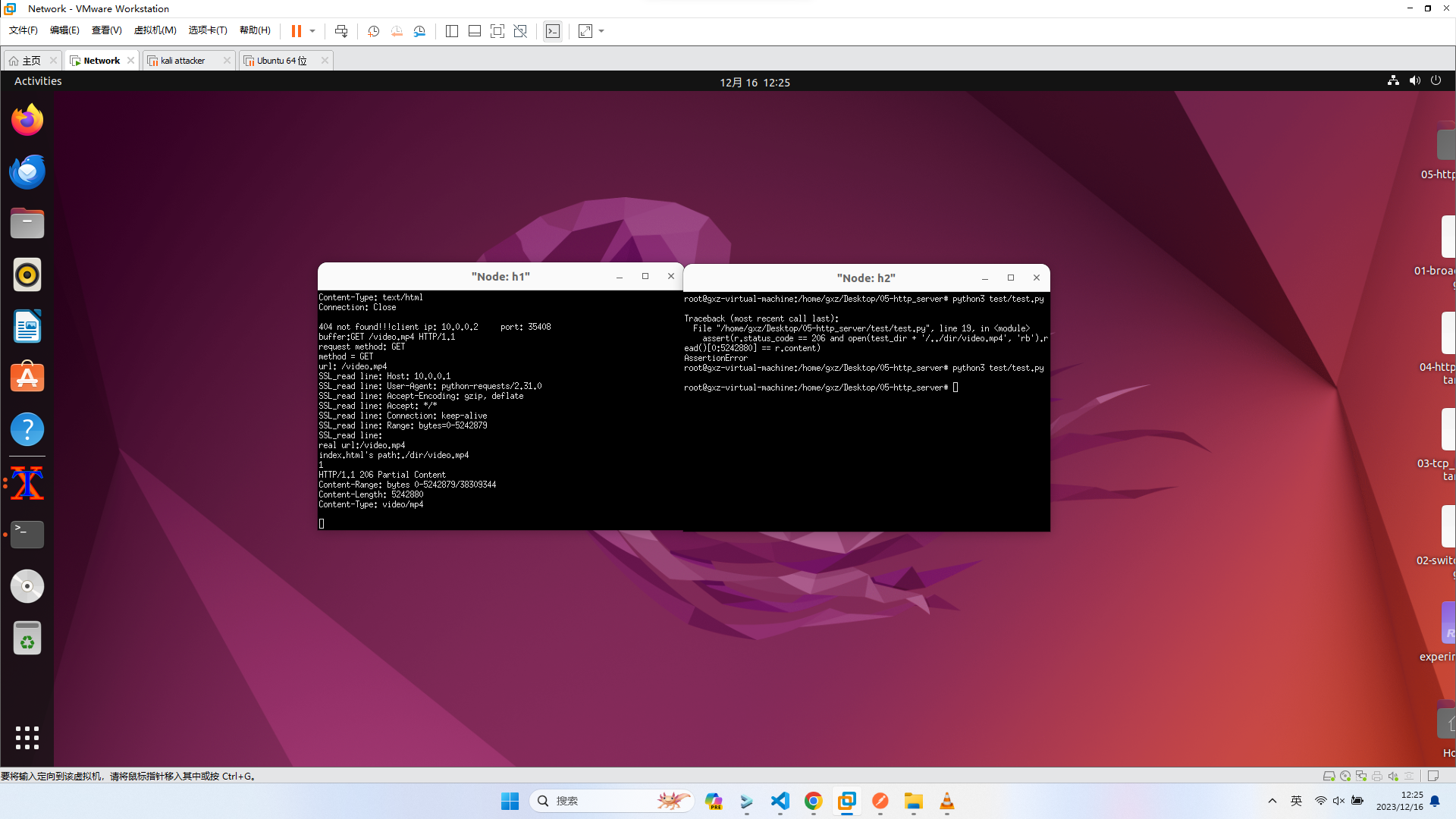The image size is (1456, 819).
Task: Enter full screen mode
Action: point(497,31)
